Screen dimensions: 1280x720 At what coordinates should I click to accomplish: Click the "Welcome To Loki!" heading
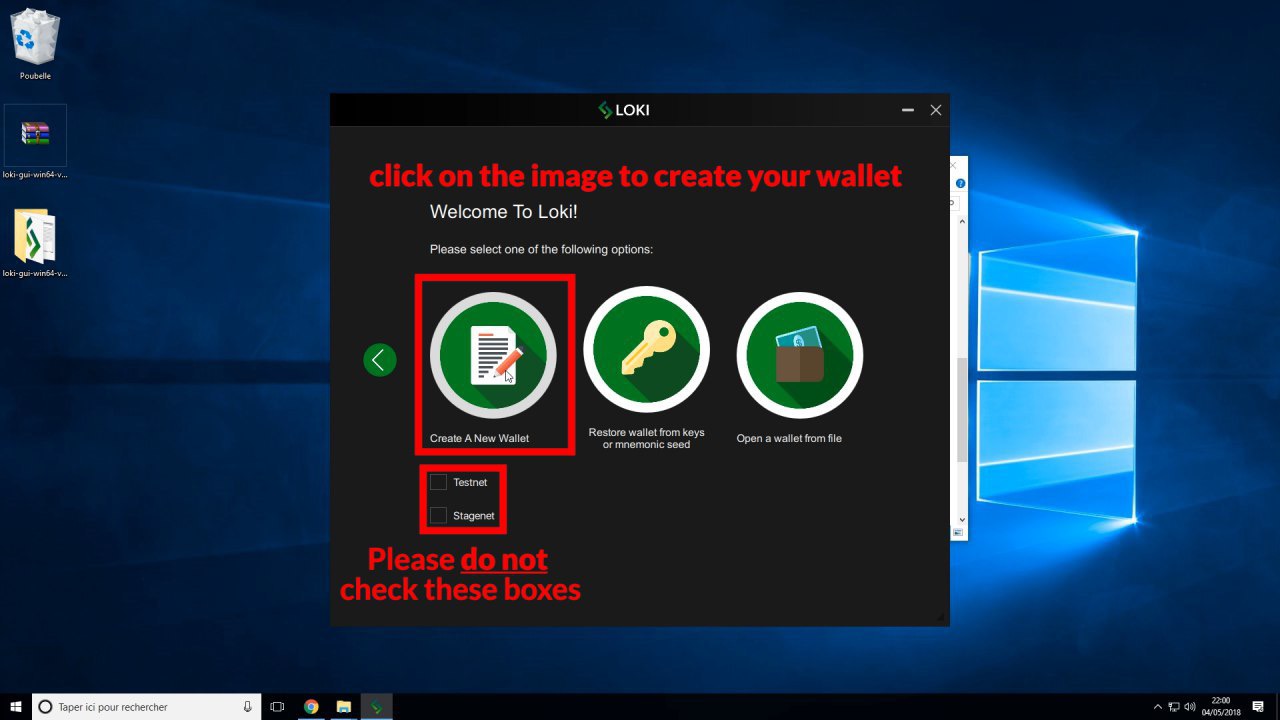[x=504, y=212]
